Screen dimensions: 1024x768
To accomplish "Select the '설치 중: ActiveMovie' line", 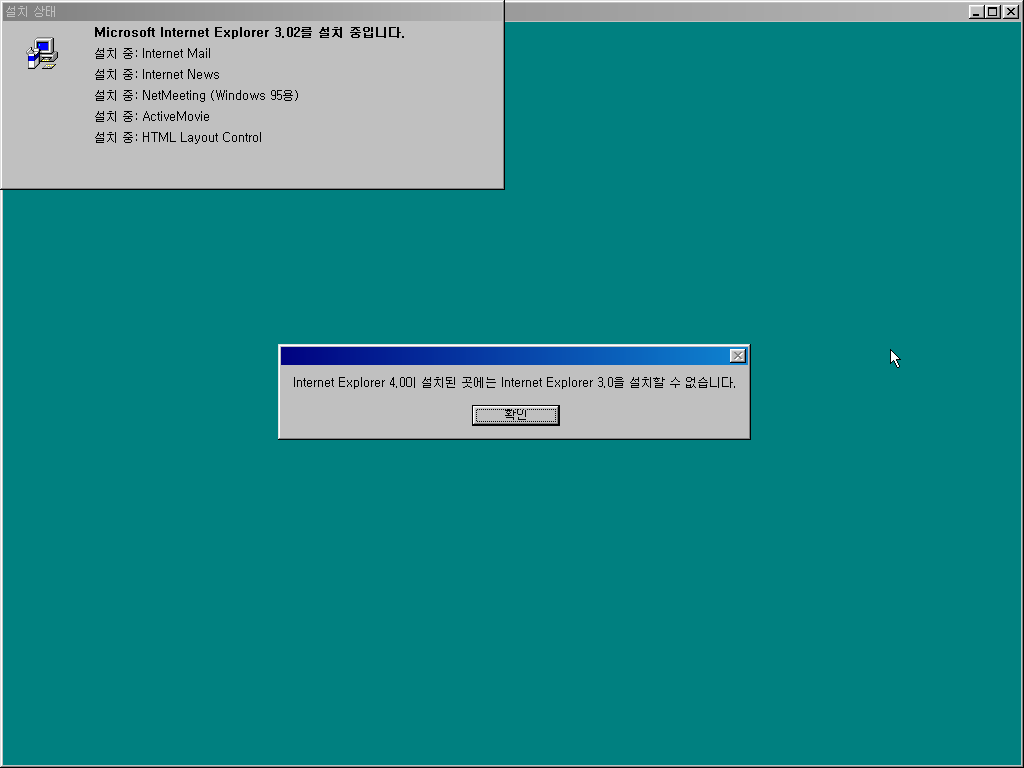I will (x=152, y=116).
